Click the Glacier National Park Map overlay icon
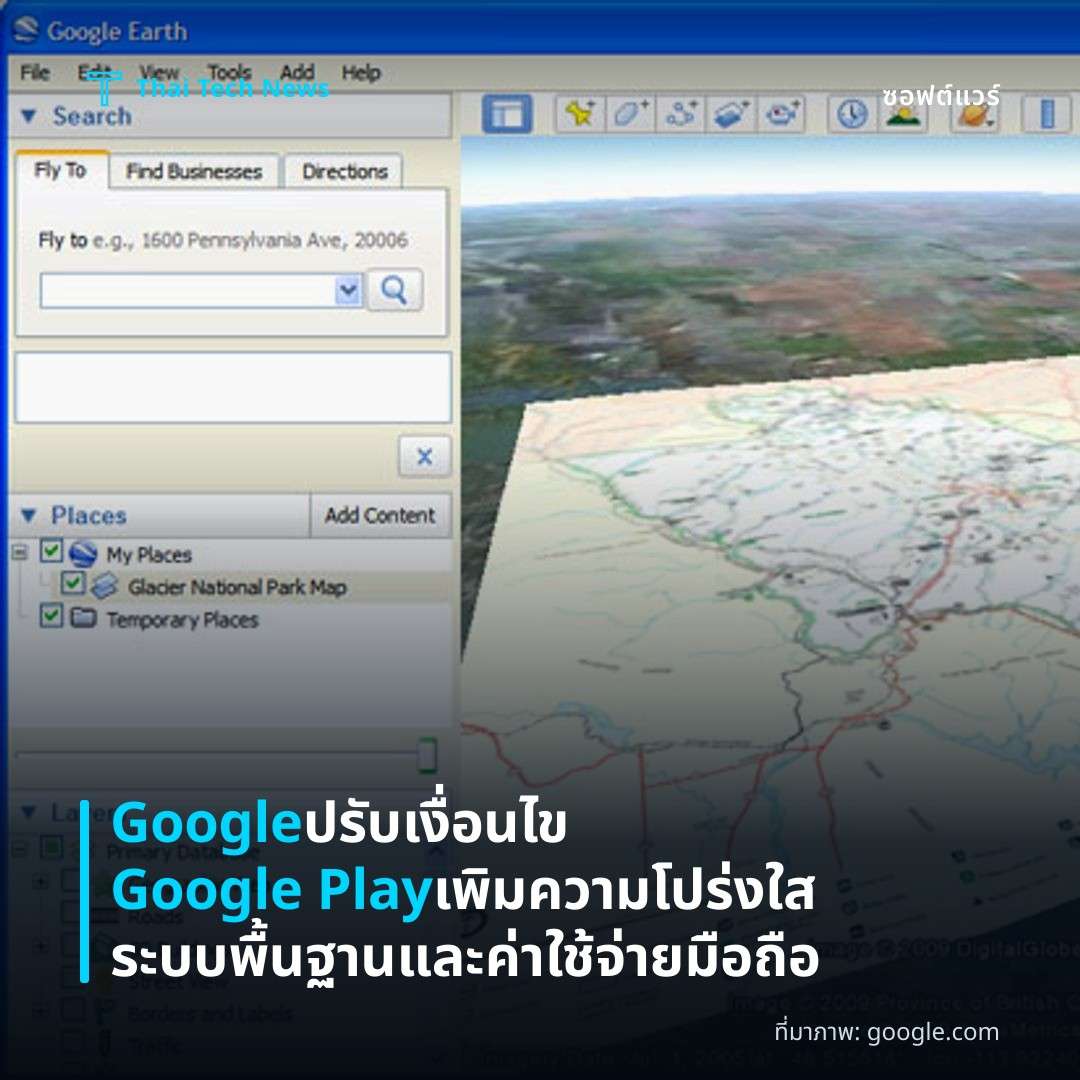Screen dimensions: 1080x1080 104,585
